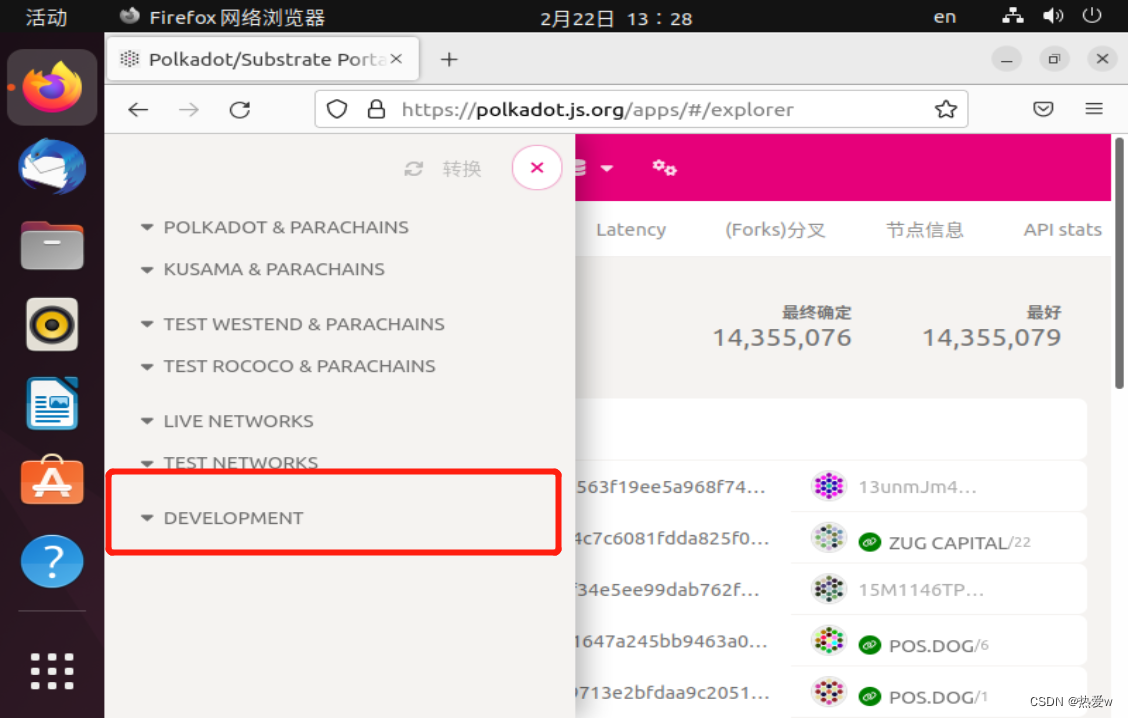The image size is (1128, 718).
Task: Open a new browser tab
Action: 449,60
